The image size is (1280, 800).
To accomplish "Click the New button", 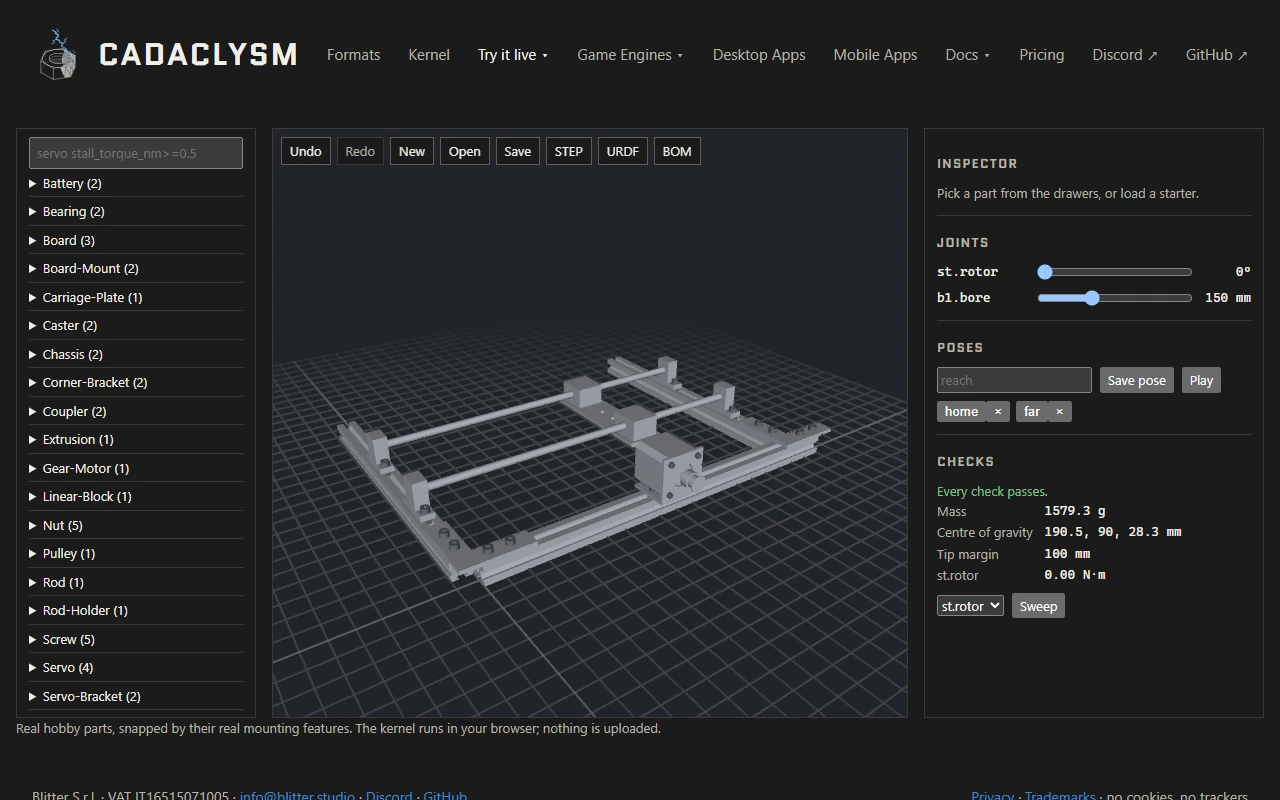I will click(x=412, y=151).
